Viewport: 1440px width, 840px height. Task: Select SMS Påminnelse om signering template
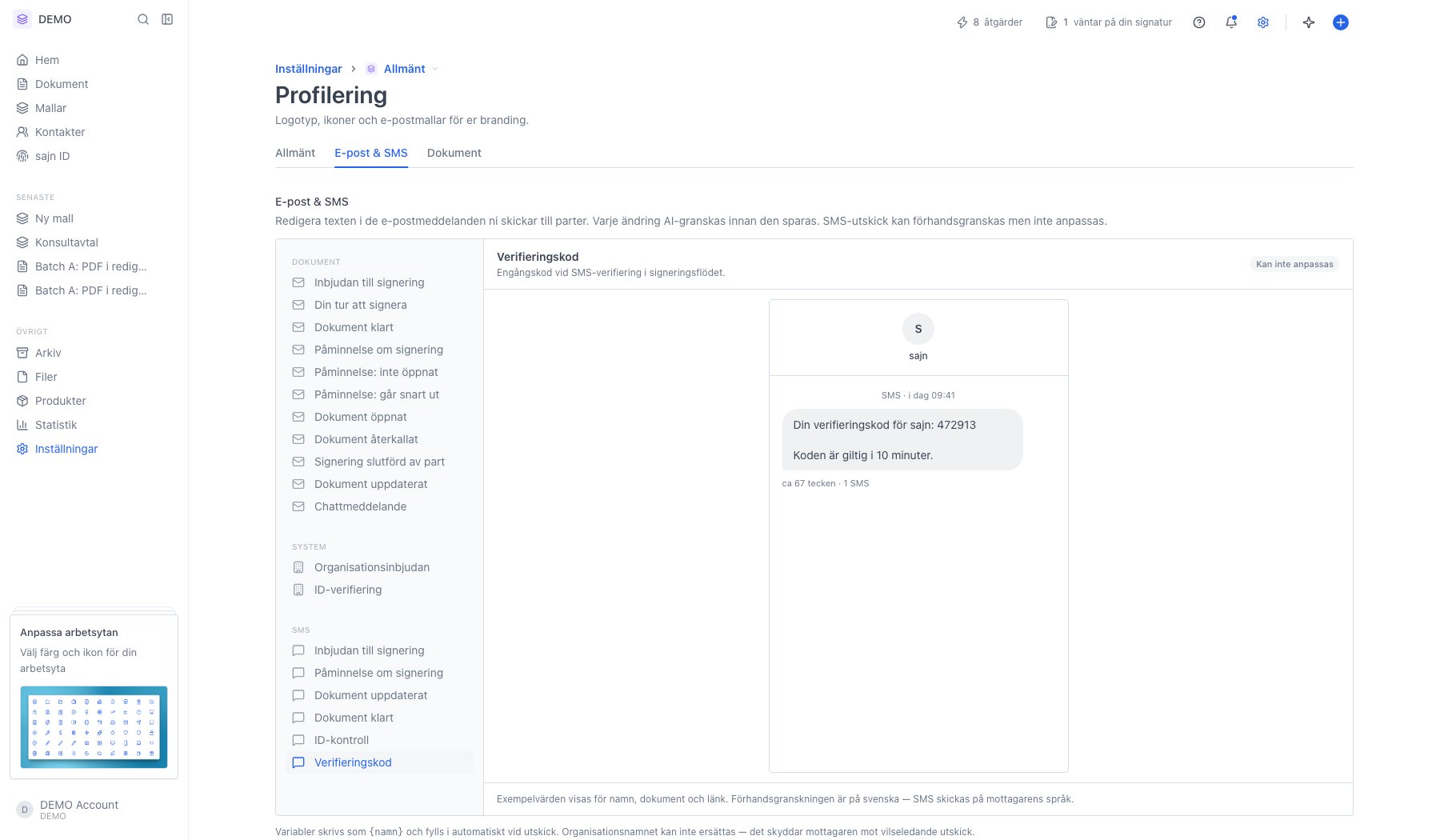pyautogui.click(x=379, y=673)
